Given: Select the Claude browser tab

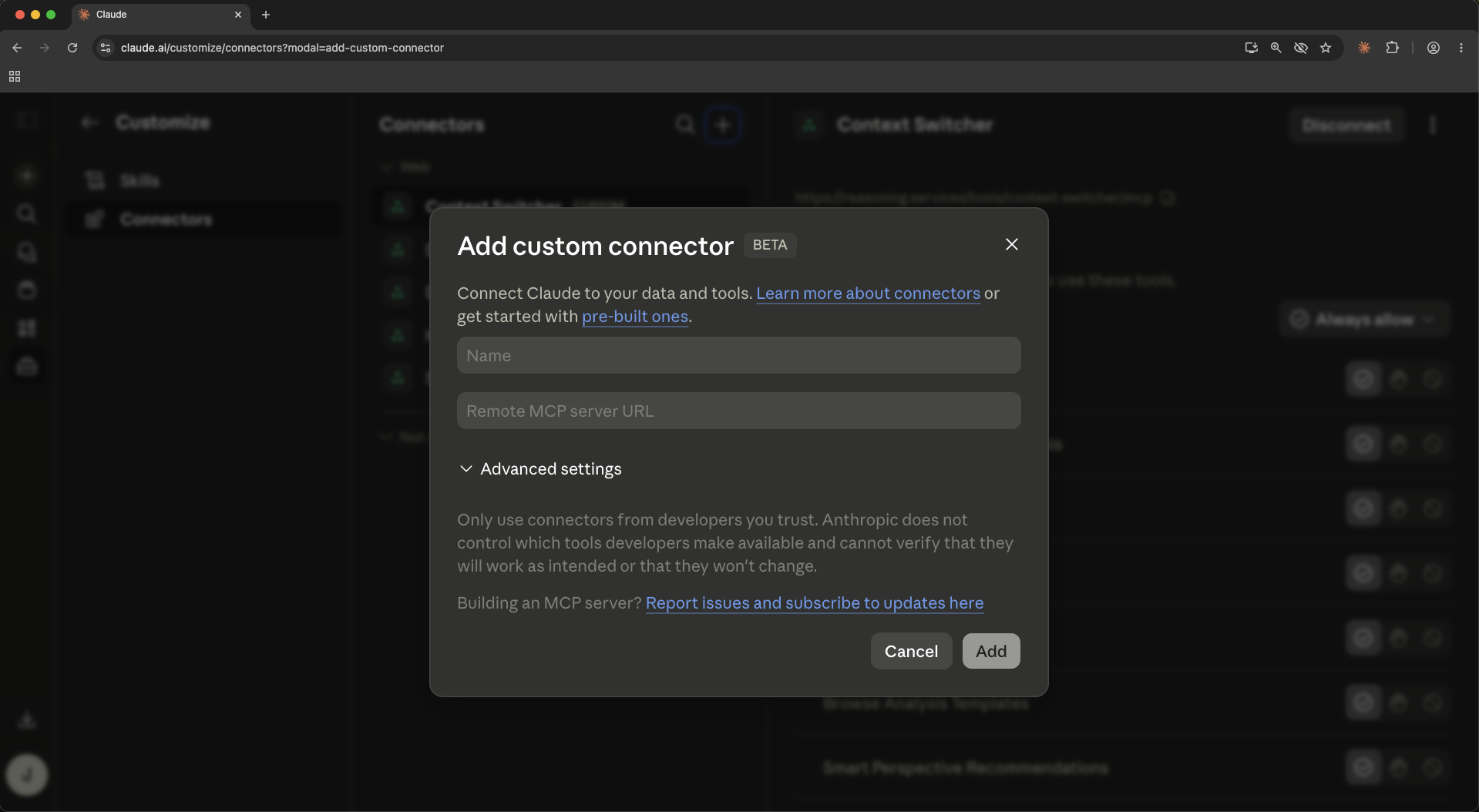Looking at the screenshot, I should (160, 15).
